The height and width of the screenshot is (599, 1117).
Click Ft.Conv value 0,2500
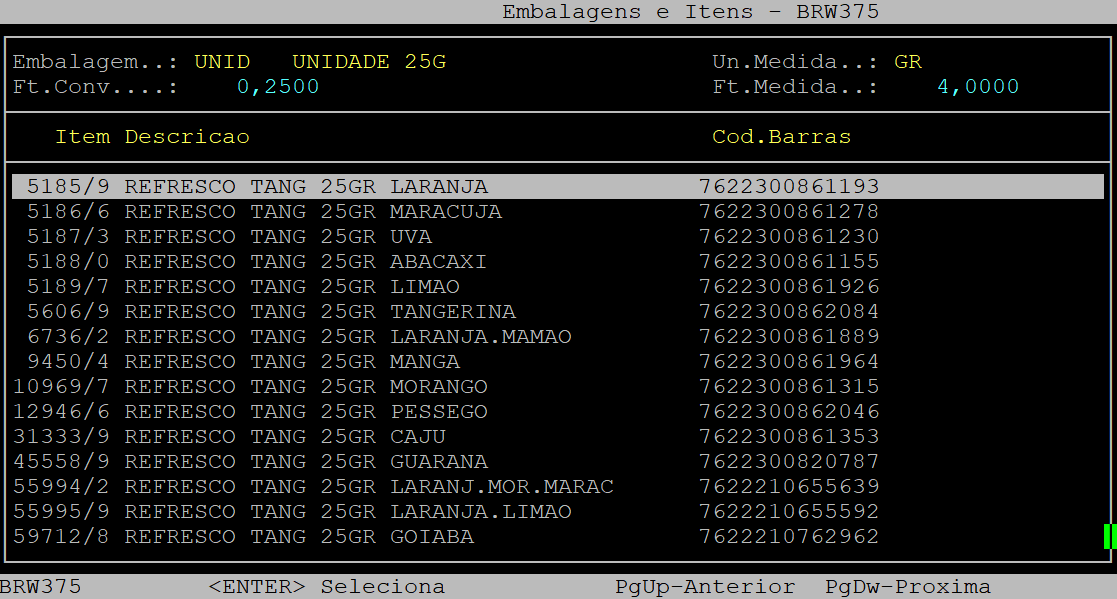278,87
